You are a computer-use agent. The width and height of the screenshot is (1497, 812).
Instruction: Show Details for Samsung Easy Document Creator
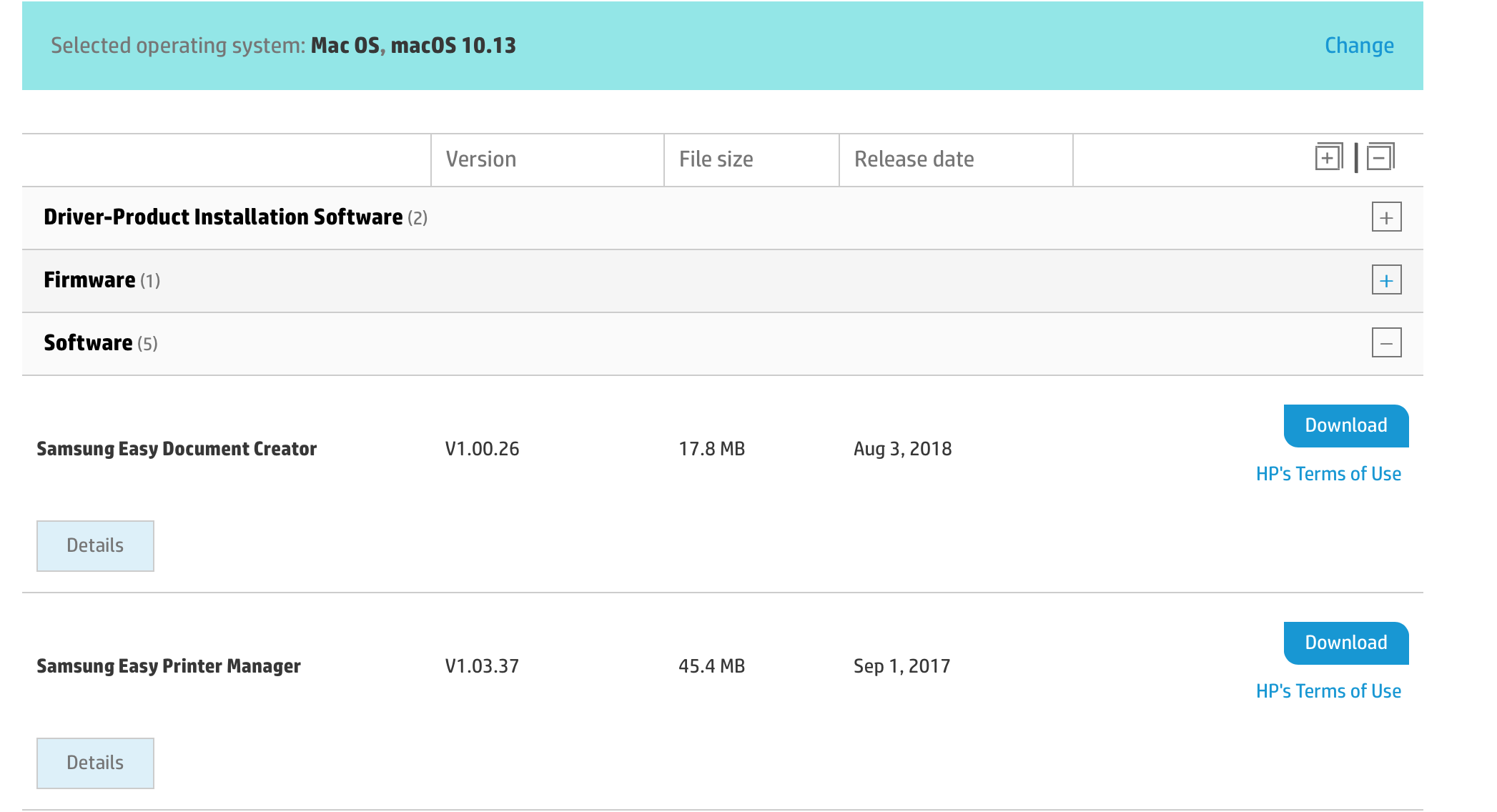[x=95, y=546]
